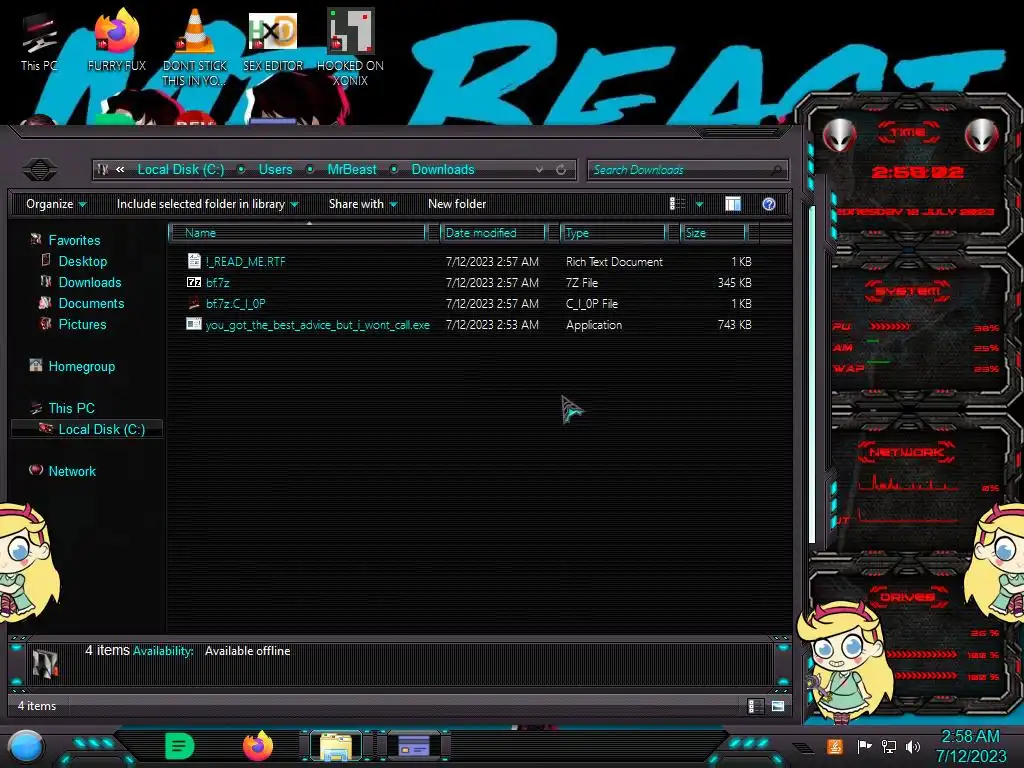1024x768 pixels.
Task: Click the volume speaker tray icon
Action: [x=913, y=746]
